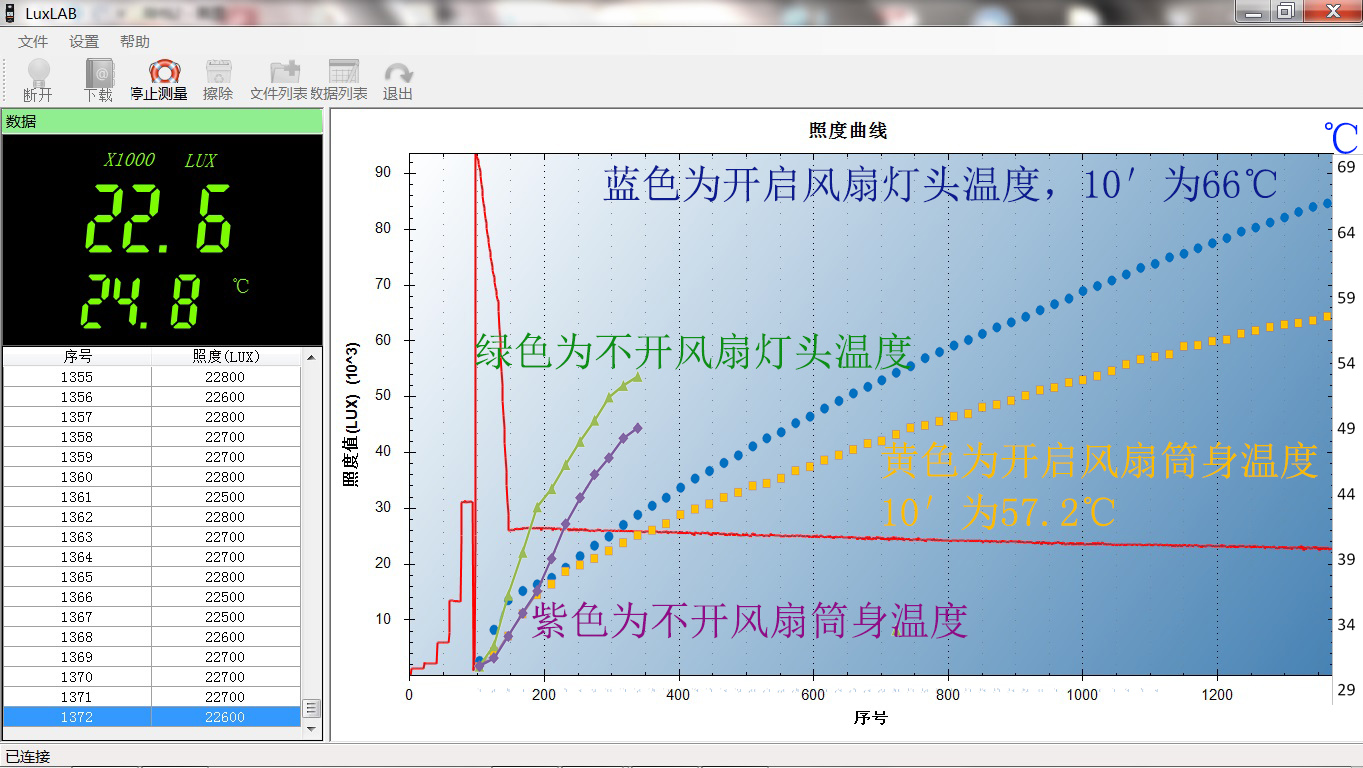Viewport: 1363px width, 768px height.
Task: Open the 设置 menu
Action: (x=84, y=42)
